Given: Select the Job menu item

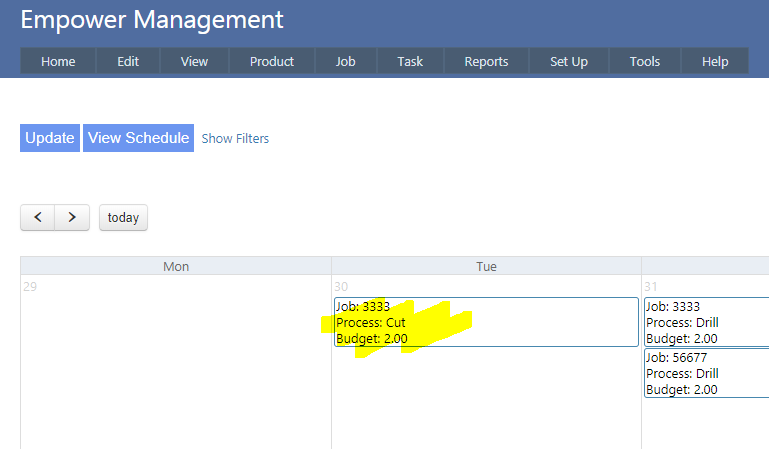Looking at the screenshot, I should [345, 61].
